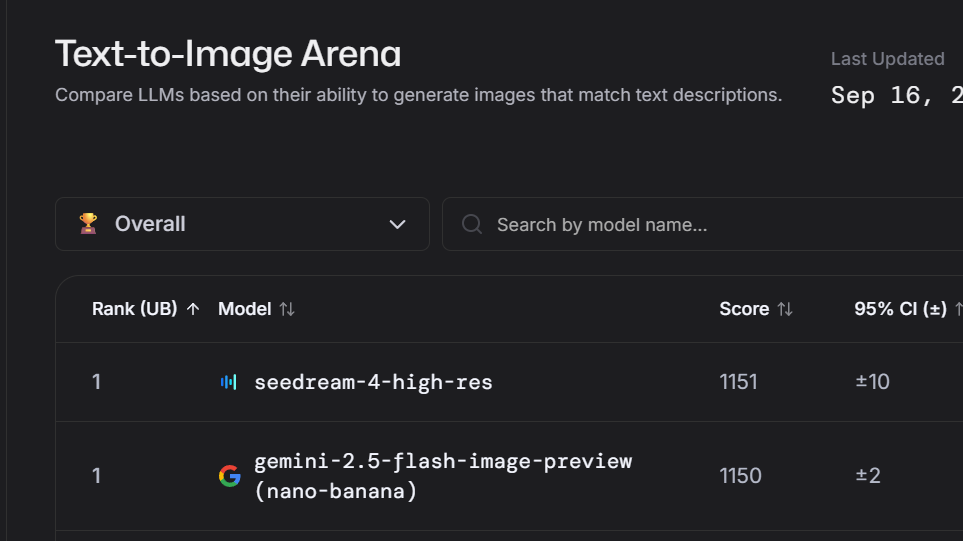Focus the Search by model name field

700,224
